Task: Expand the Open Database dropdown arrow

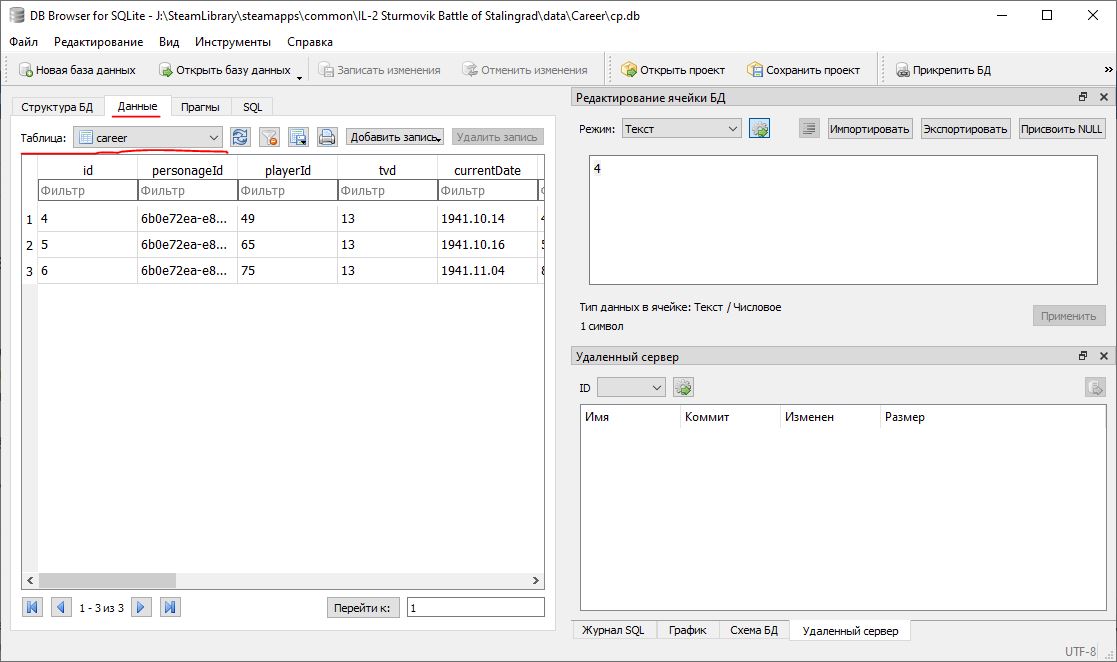Action: pyautogui.click(x=300, y=77)
